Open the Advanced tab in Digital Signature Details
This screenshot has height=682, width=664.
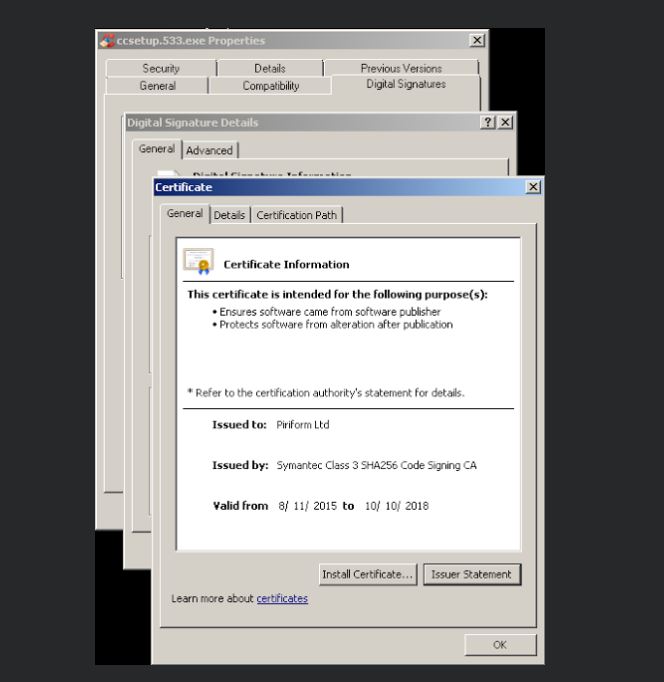[209, 150]
